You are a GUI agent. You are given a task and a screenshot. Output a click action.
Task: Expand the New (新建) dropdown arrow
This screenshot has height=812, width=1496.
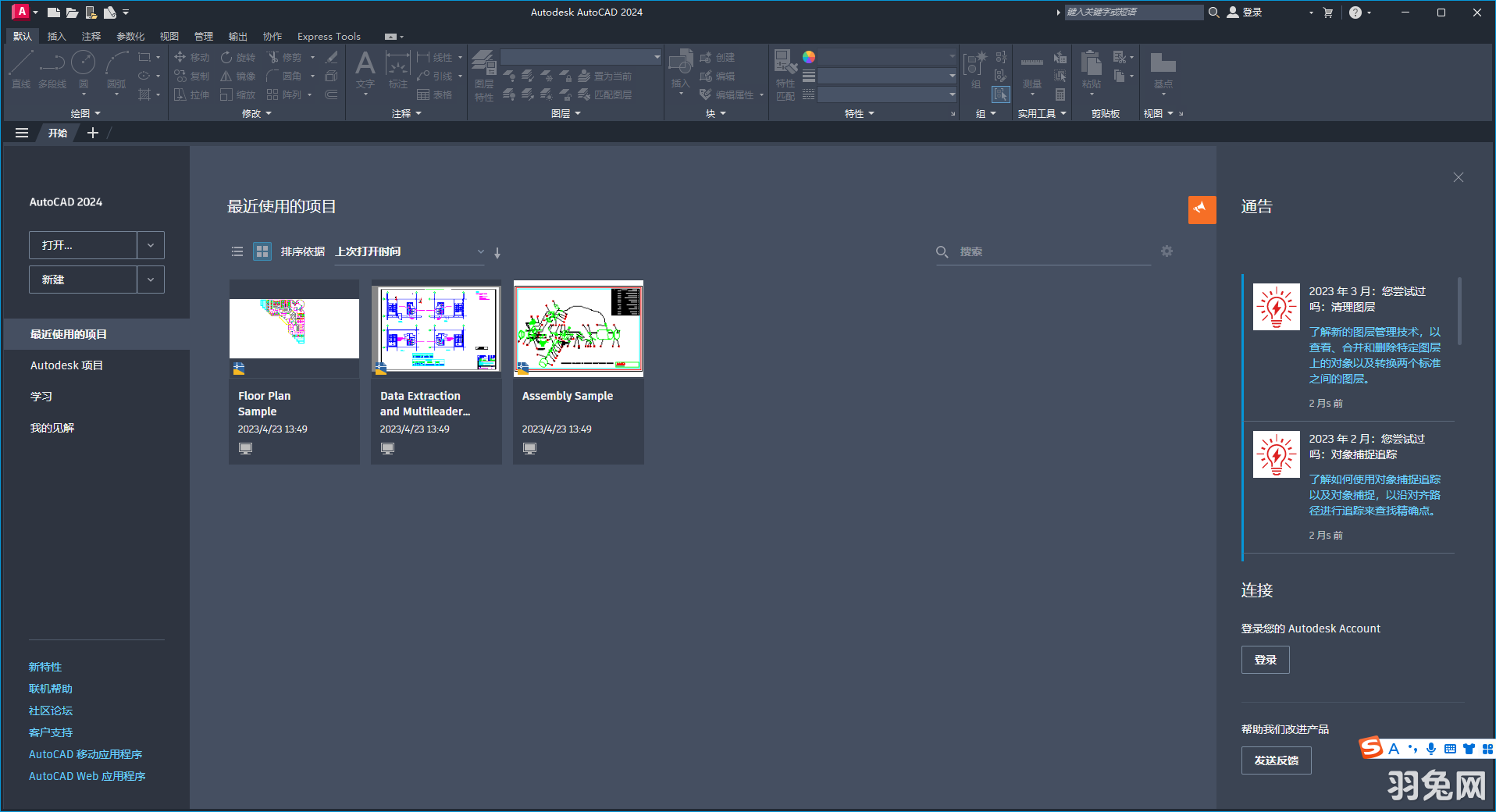point(151,280)
